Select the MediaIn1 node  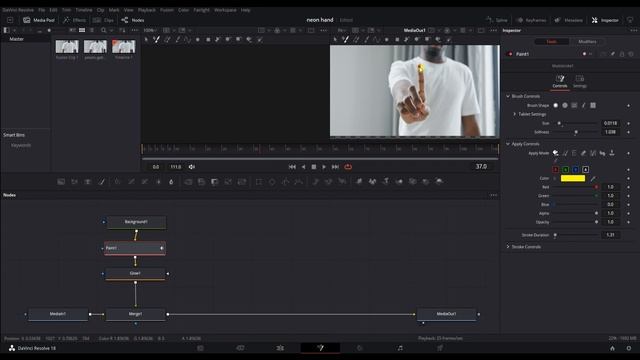58,314
